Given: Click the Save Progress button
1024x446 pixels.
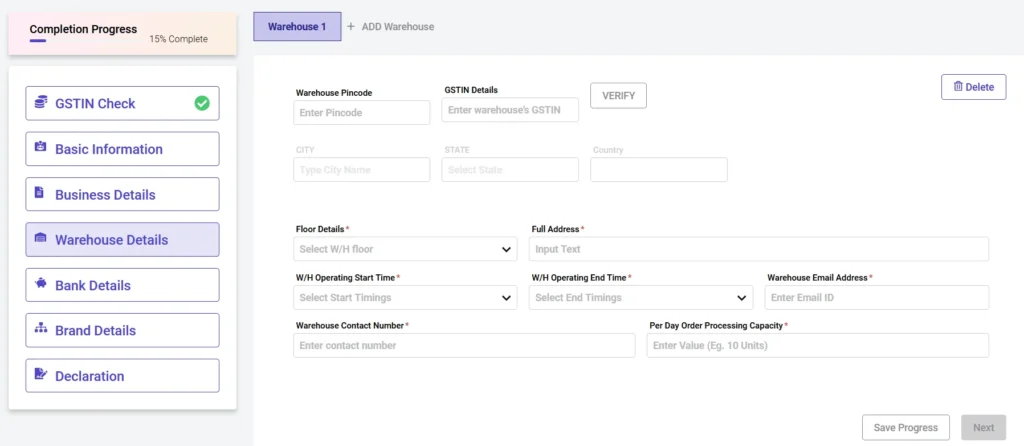Looking at the screenshot, I should (905, 427).
